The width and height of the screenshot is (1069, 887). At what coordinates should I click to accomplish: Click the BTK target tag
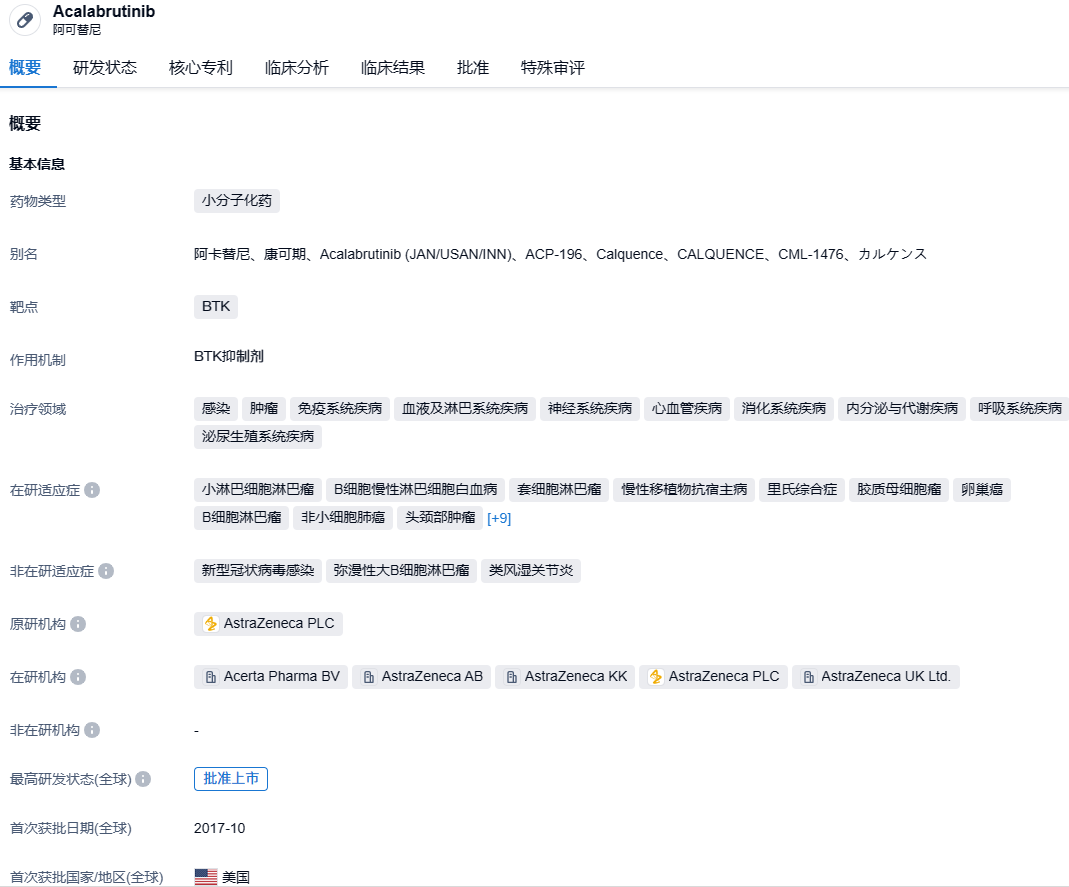pyautogui.click(x=216, y=306)
